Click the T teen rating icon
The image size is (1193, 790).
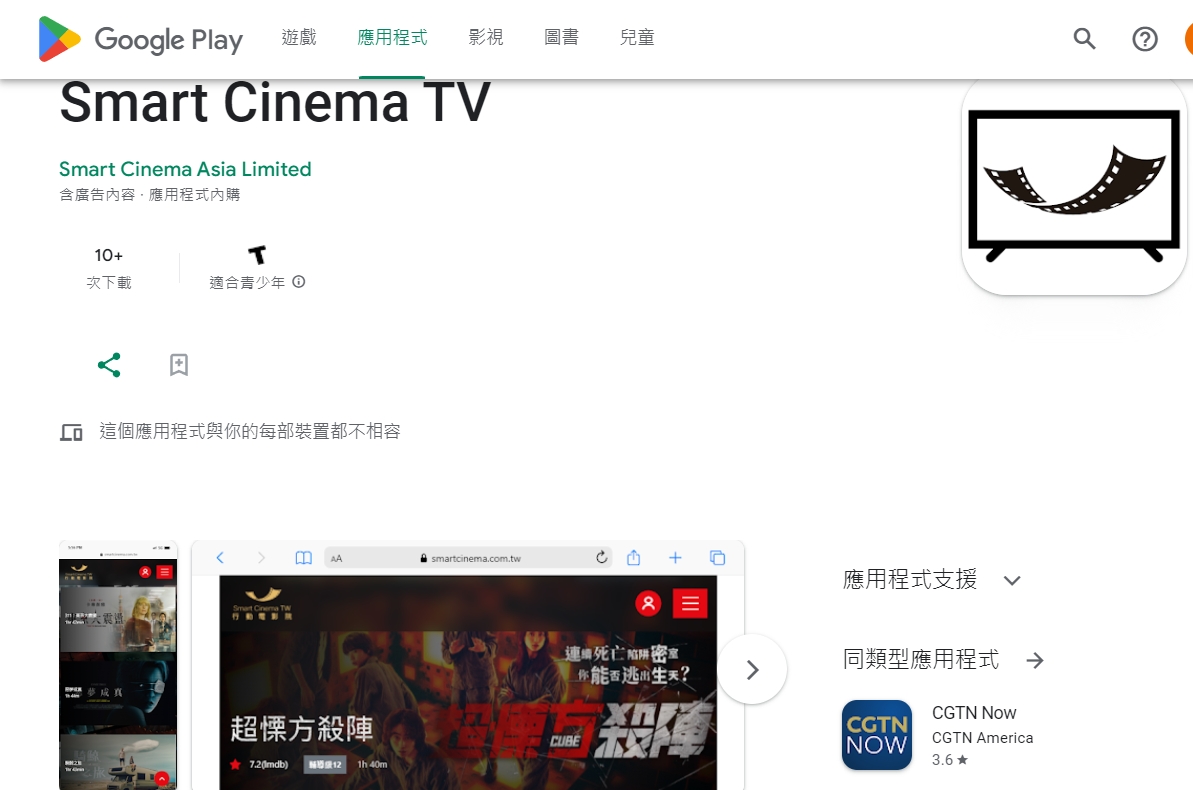(x=257, y=254)
